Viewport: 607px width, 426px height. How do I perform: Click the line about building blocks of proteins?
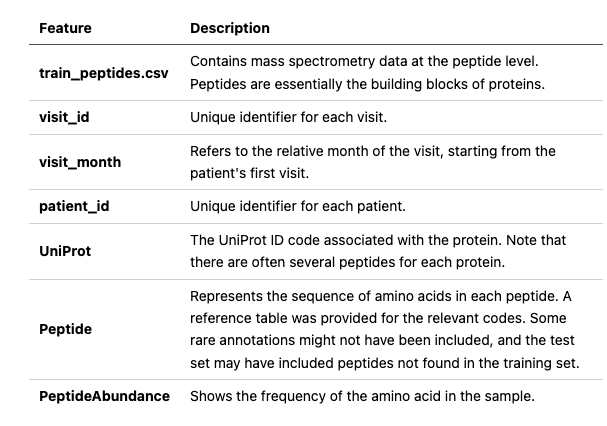coord(367,84)
